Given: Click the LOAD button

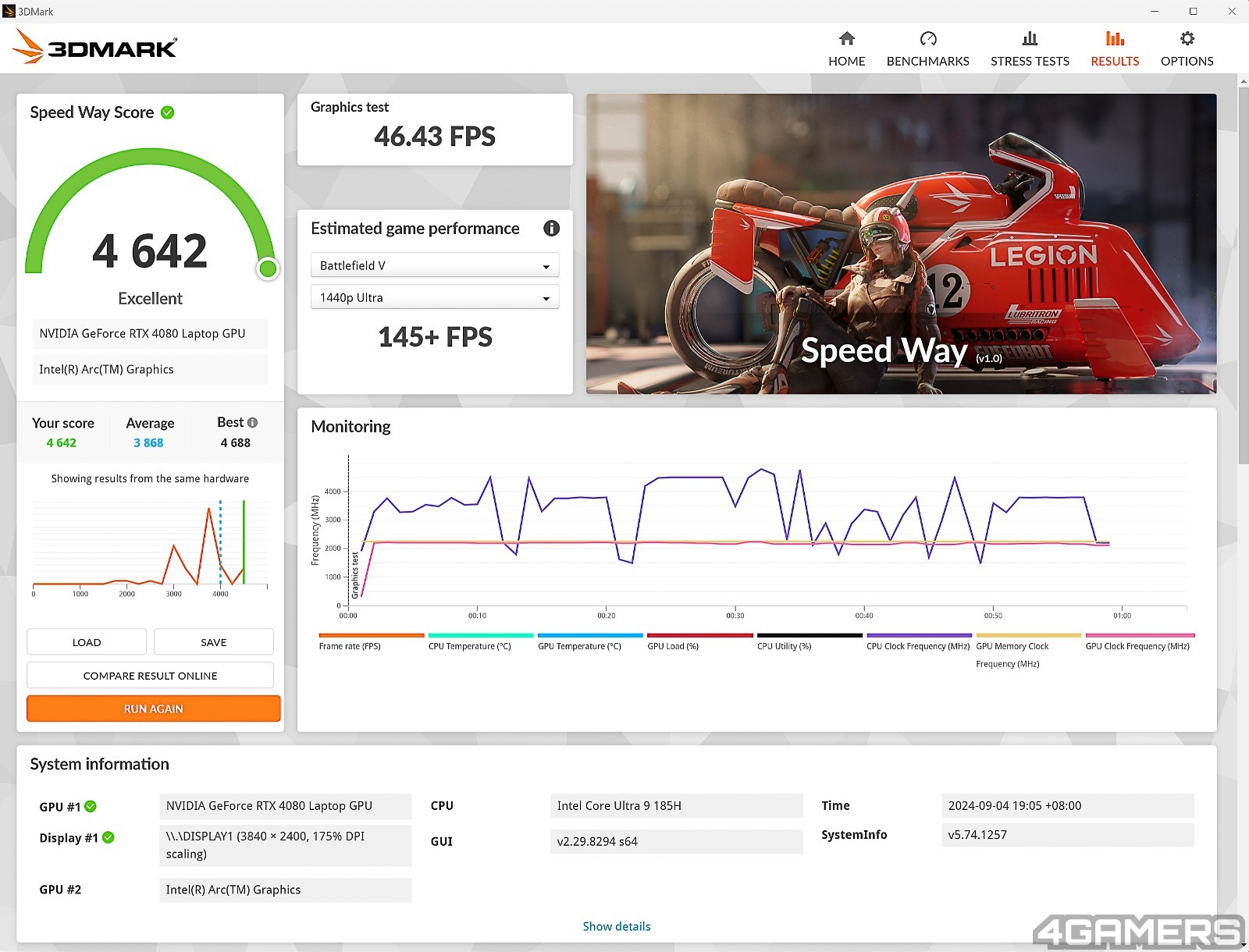Looking at the screenshot, I should click(x=87, y=642).
